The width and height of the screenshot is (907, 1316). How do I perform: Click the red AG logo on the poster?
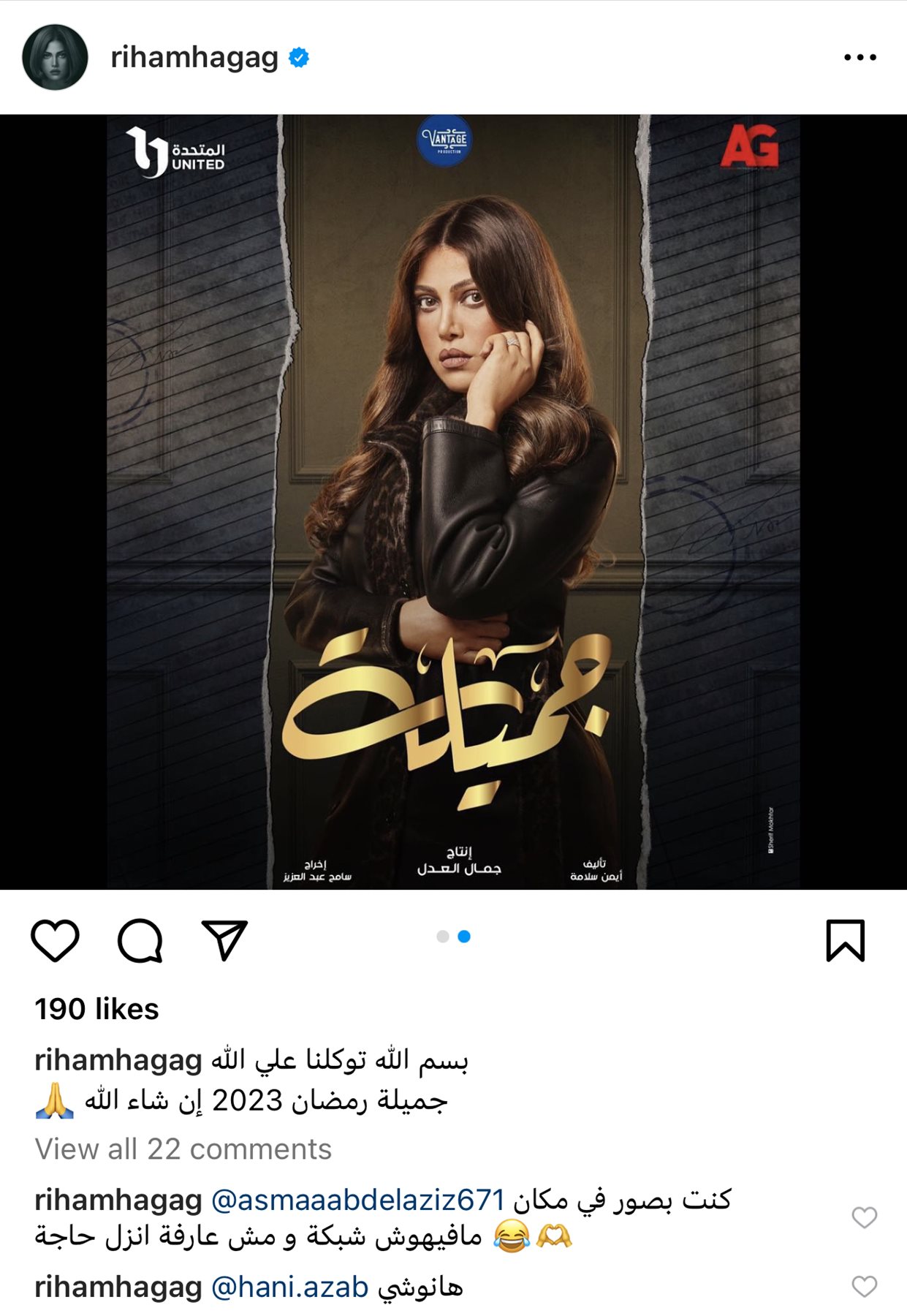[x=749, y=145]
